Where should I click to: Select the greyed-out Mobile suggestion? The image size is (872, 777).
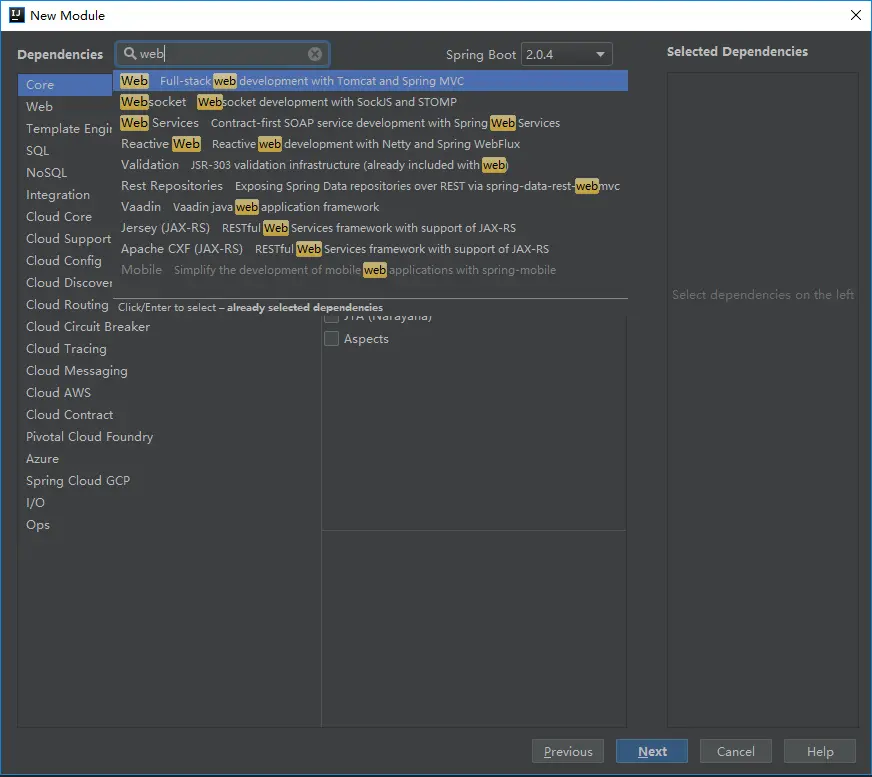pyautogui.click(x=370, y=270)
